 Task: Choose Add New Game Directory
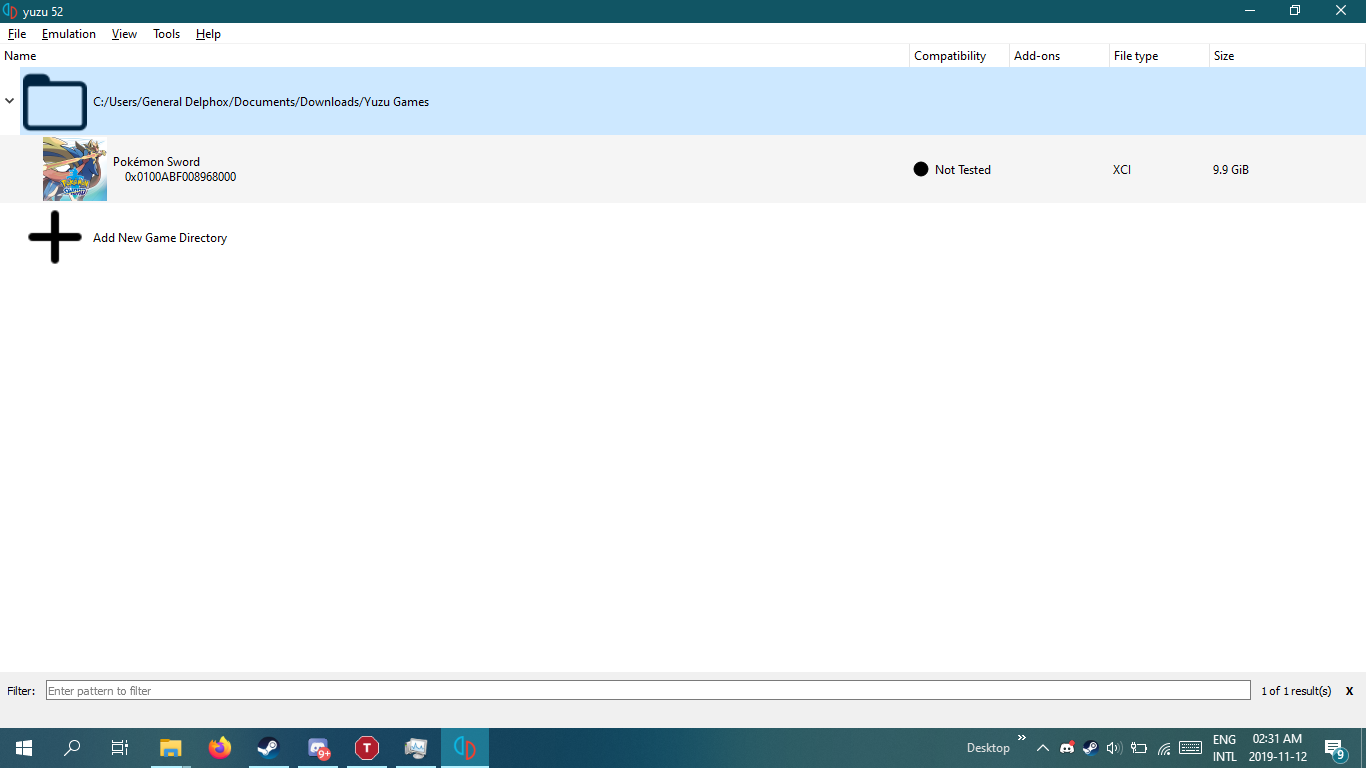pos(160,238)
